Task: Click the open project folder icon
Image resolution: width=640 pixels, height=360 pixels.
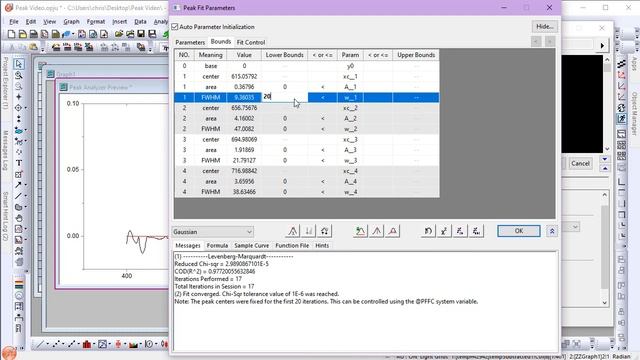Action: coord(119,34)
